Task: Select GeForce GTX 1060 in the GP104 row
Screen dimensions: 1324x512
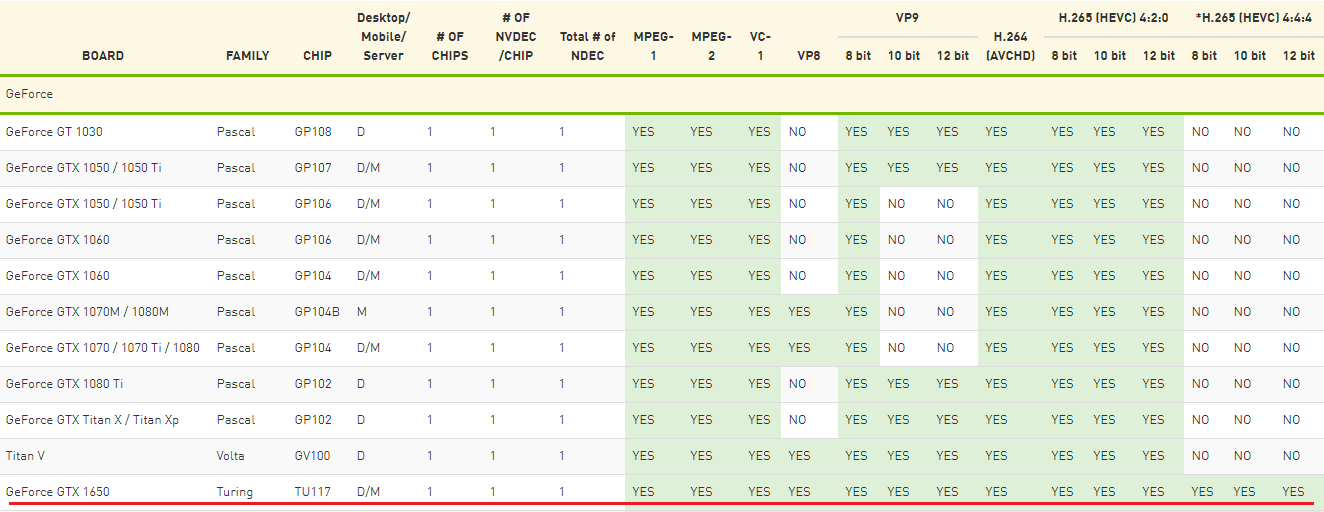Action: [58, 276]
